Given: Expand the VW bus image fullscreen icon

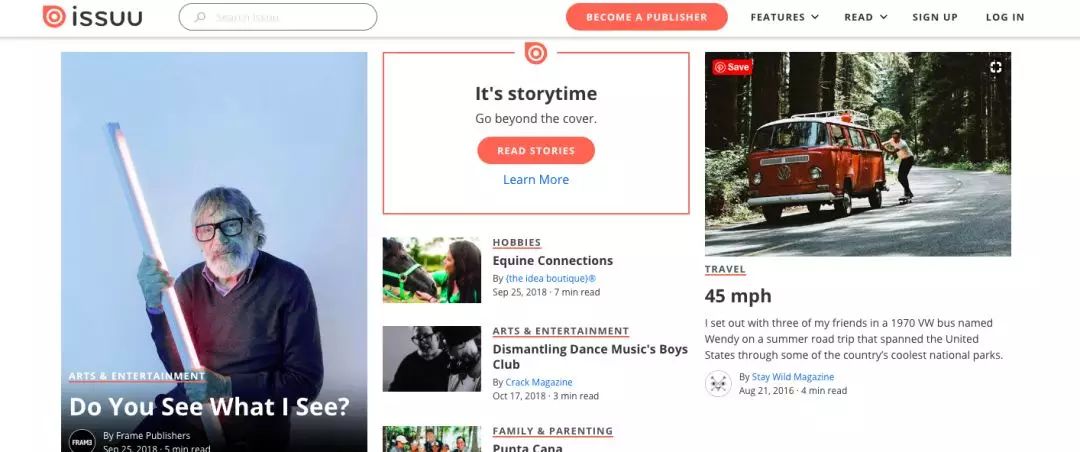Looking at the screenshot, I should [995, 67].
